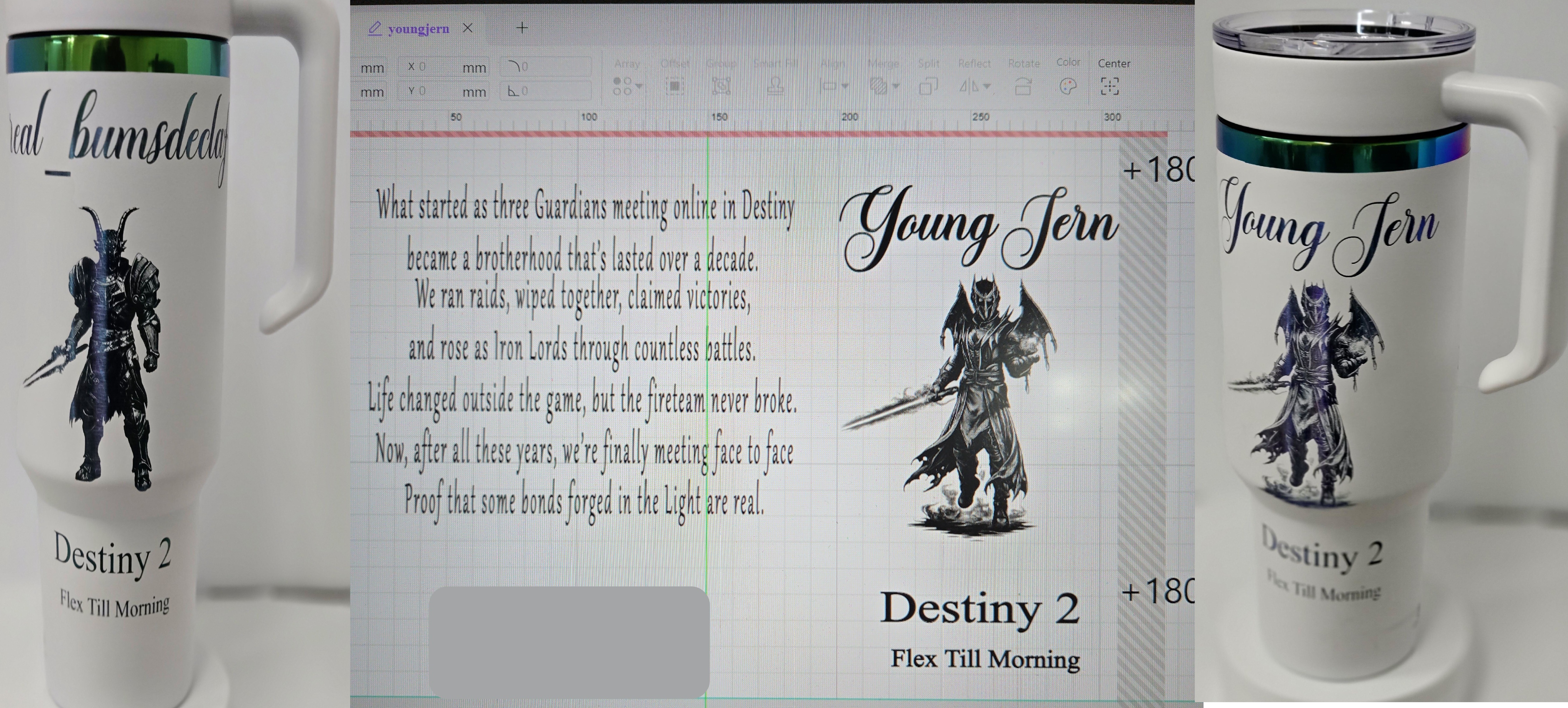Image resolution: width=1568 pixels, height=708 pixels.
Task: Click the Group tool icon
Action: (721, 86)
